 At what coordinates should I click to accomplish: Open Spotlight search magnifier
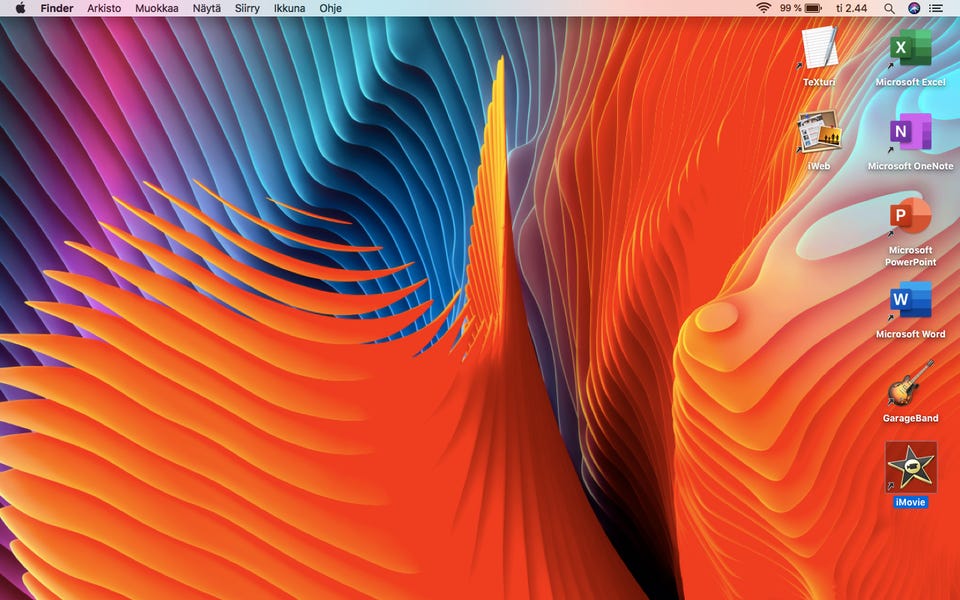(889, 8)
